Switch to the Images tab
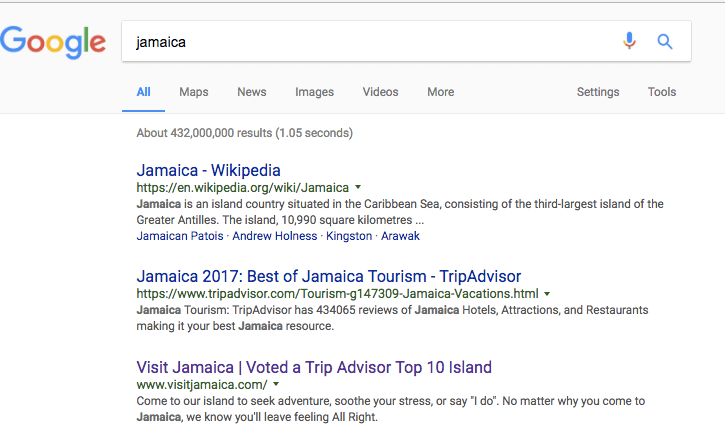 point(314,92)
